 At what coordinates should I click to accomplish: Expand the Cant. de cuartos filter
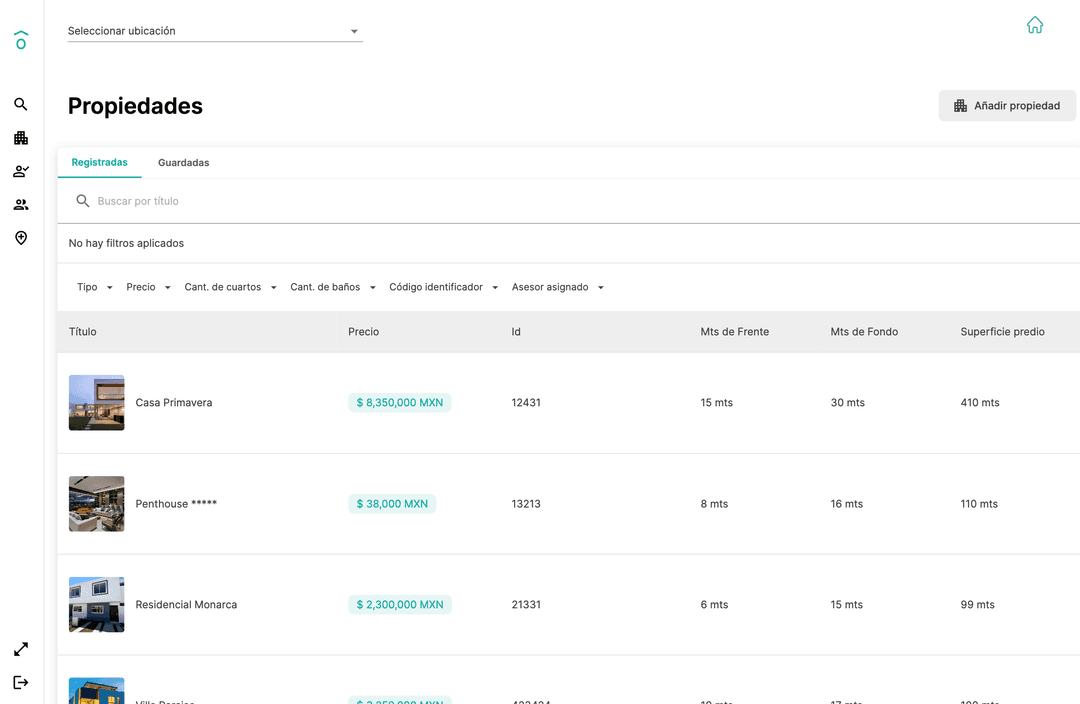coord(230,287)
